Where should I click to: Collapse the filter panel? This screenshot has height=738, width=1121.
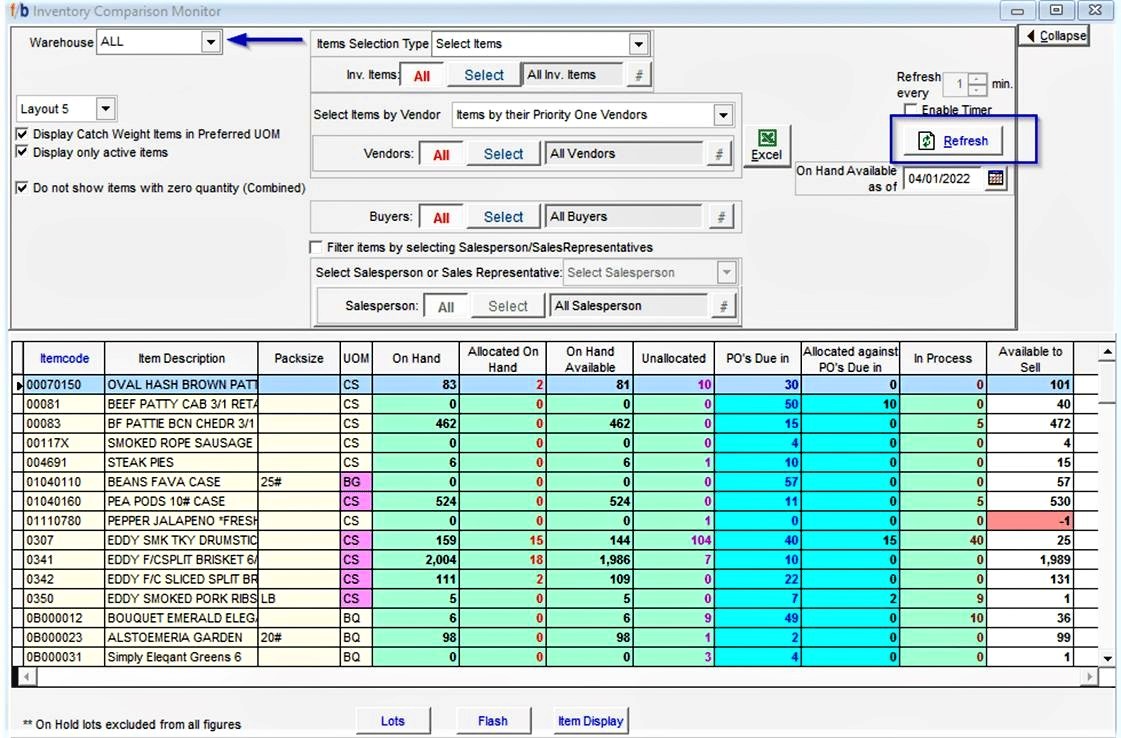pos(1054,36)
